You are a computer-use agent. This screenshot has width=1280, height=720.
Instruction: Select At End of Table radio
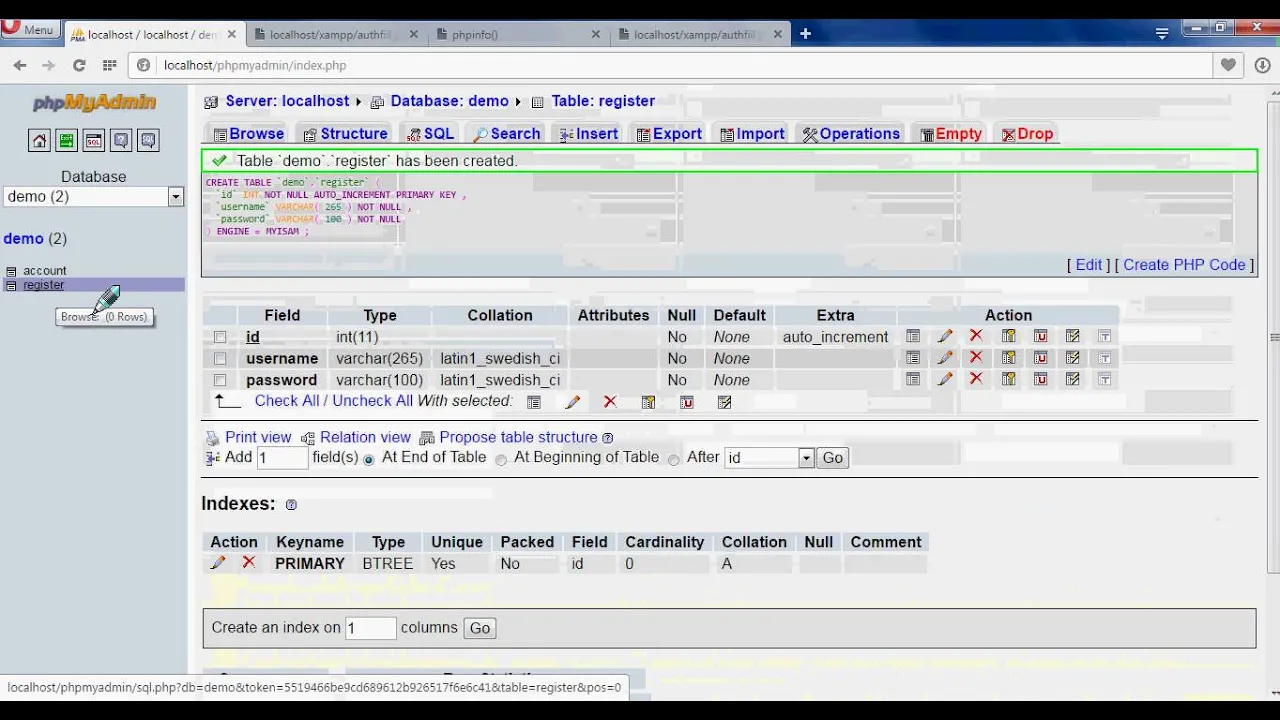[x=369, y=459]
